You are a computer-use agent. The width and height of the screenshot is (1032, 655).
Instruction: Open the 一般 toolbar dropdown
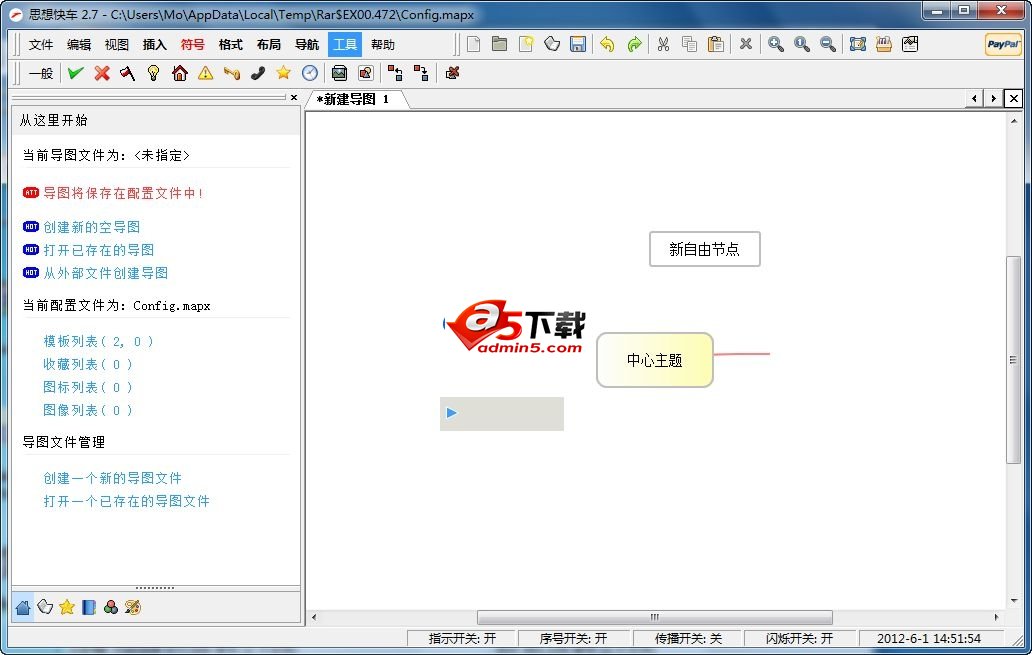(39, 73)
